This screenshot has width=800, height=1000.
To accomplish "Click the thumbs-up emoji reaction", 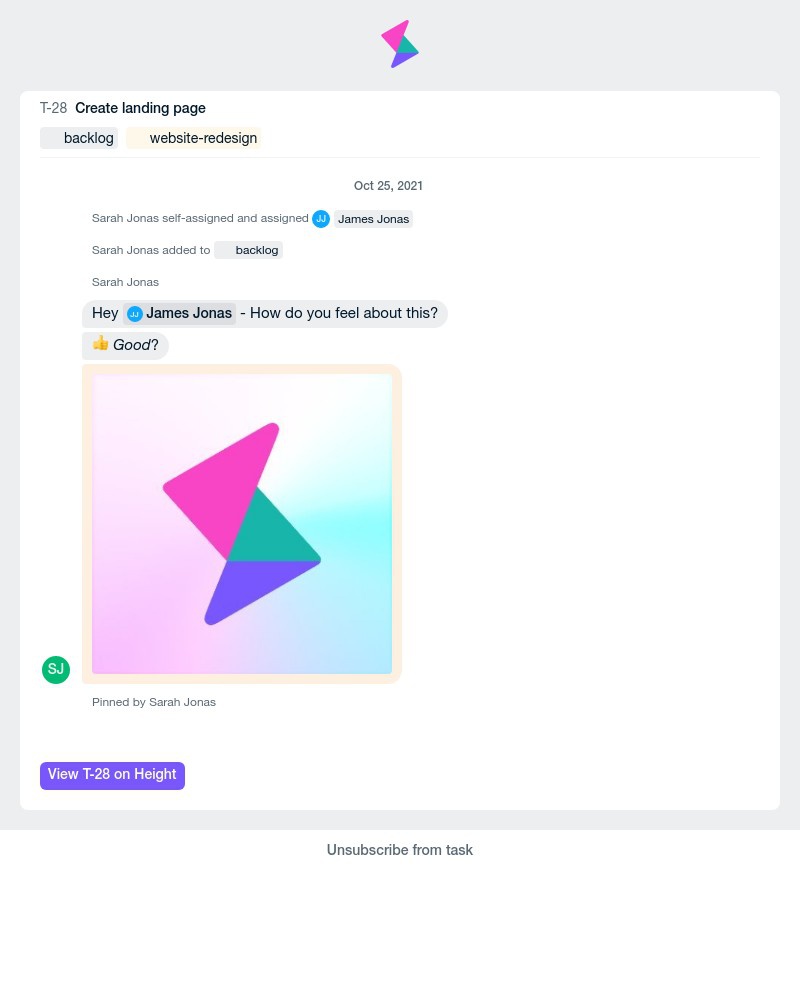I will 100,344.
